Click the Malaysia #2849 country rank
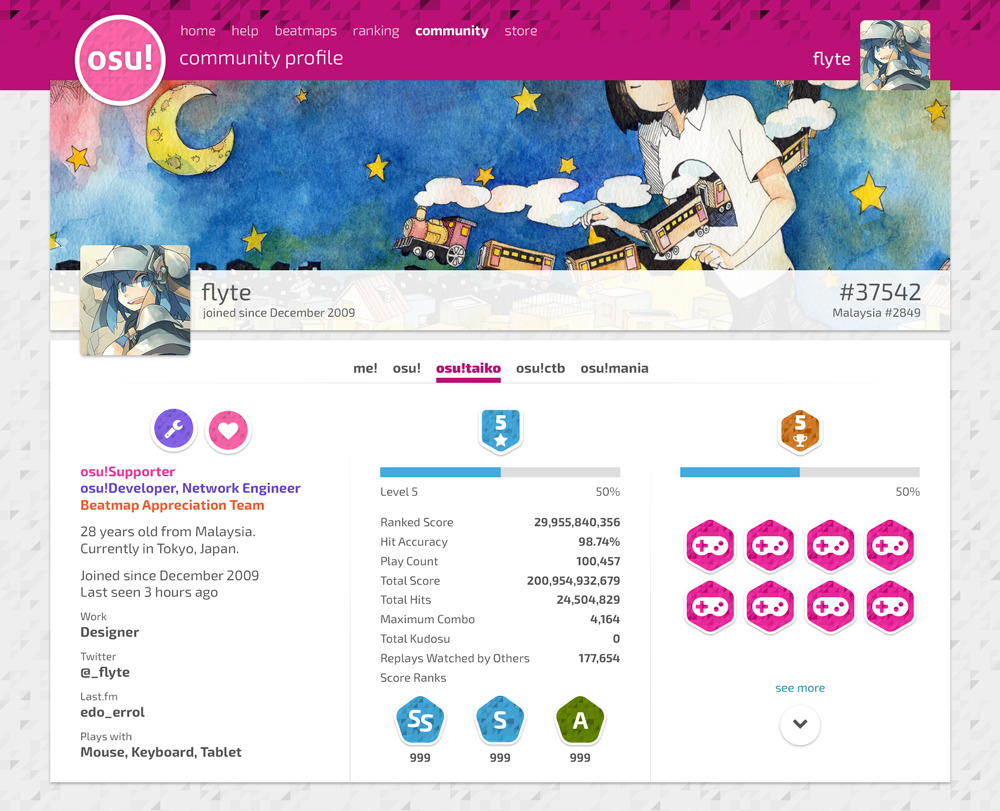The height and width of the screenshot is (811, 1000). click(876, 312)
